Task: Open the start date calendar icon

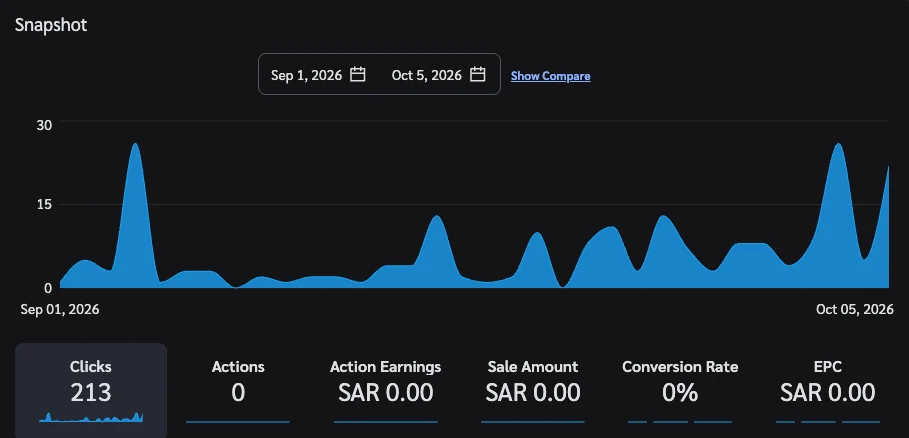Action: point(358,75)
